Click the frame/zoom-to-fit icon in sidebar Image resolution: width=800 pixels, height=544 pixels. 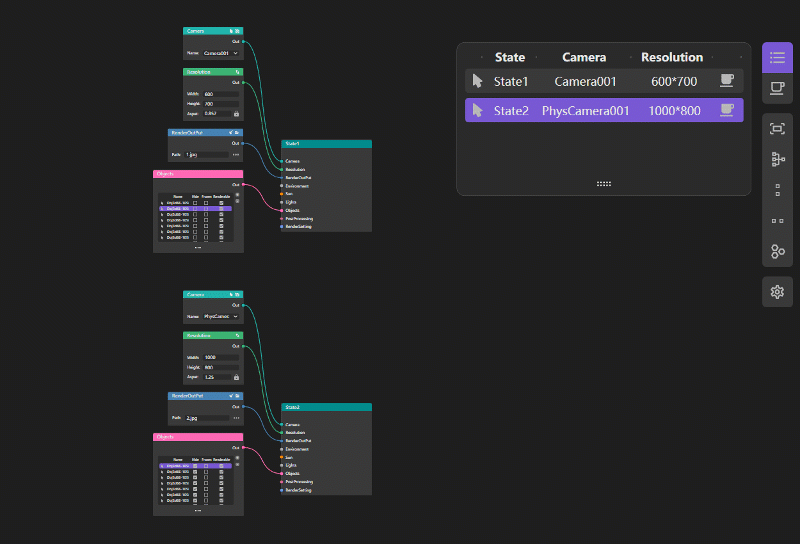777,129
